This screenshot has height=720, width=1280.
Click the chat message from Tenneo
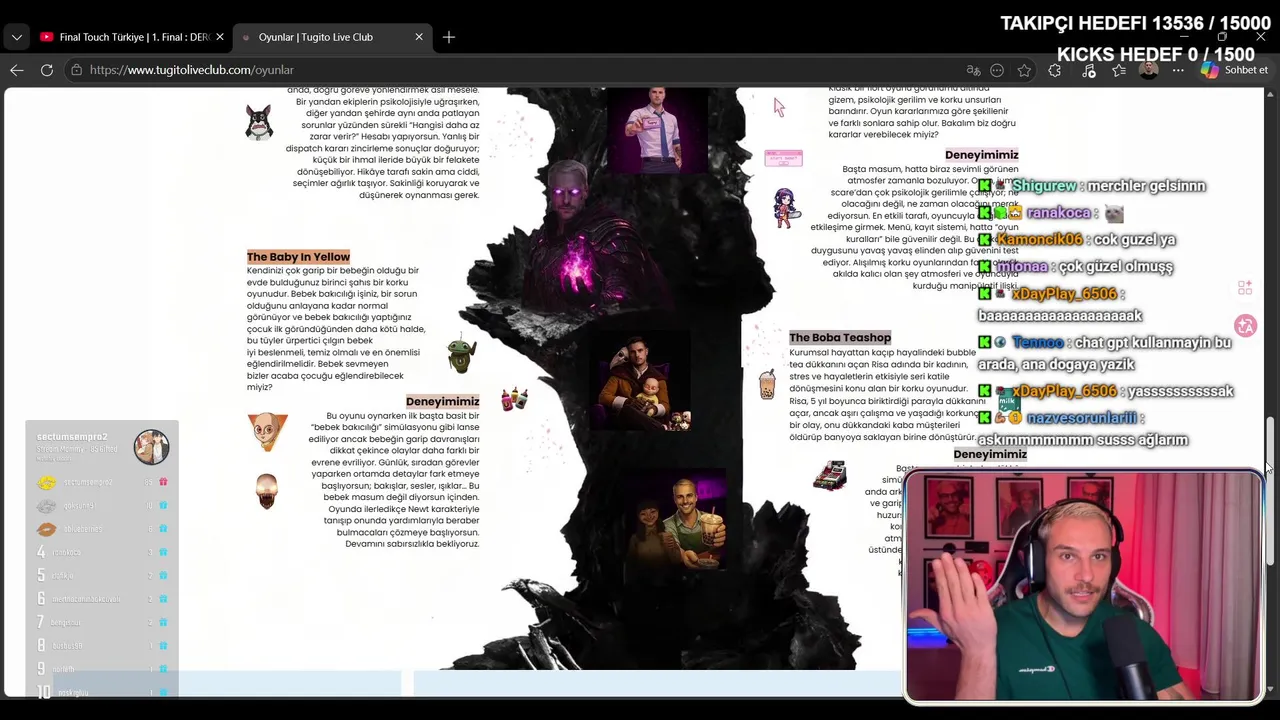(x=1105, y=354)
